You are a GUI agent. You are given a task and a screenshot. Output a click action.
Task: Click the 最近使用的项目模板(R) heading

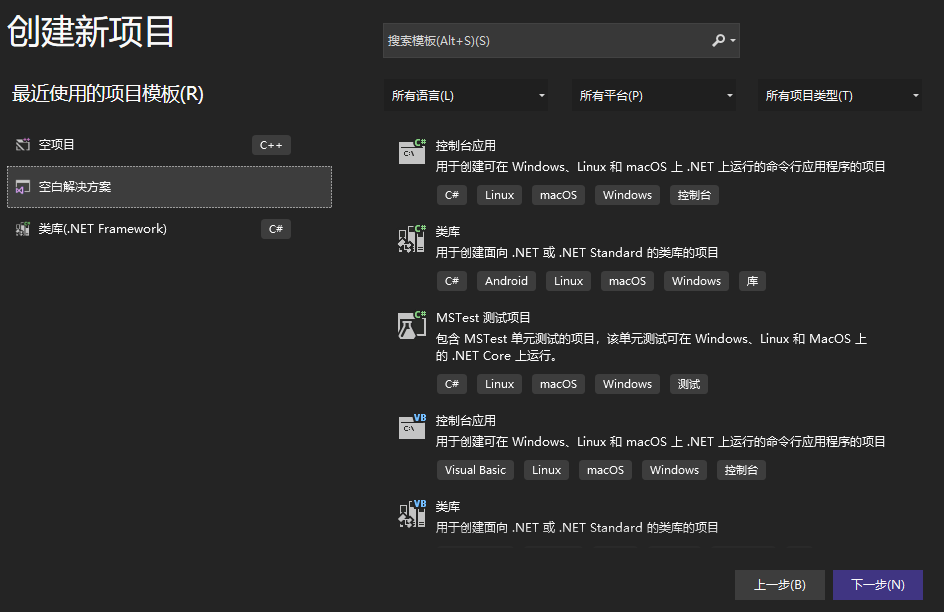pos(108,94)
